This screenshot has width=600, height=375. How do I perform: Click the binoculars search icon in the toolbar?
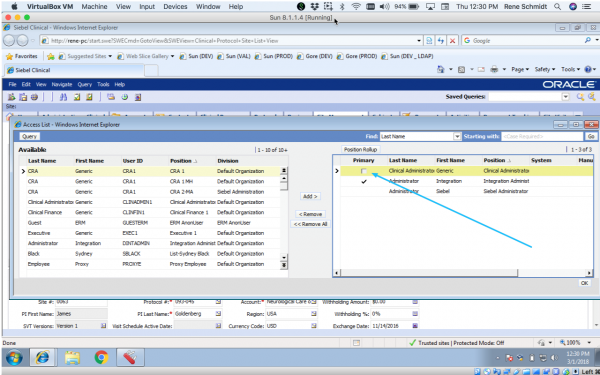point(64,97)
